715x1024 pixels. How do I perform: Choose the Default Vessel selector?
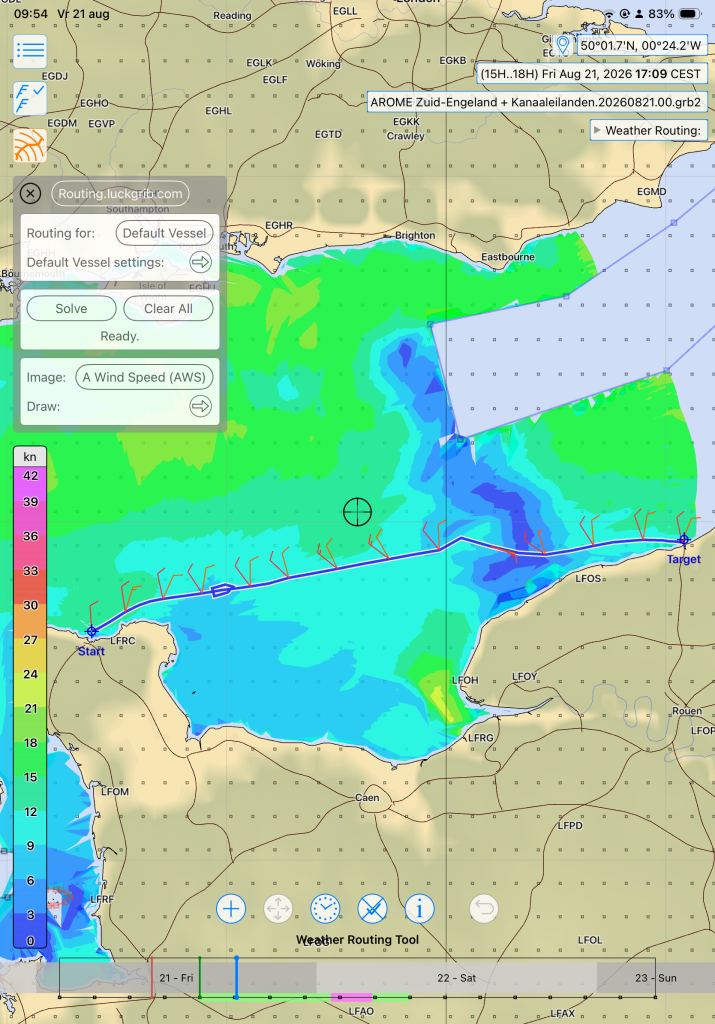[x=165, y=233]
